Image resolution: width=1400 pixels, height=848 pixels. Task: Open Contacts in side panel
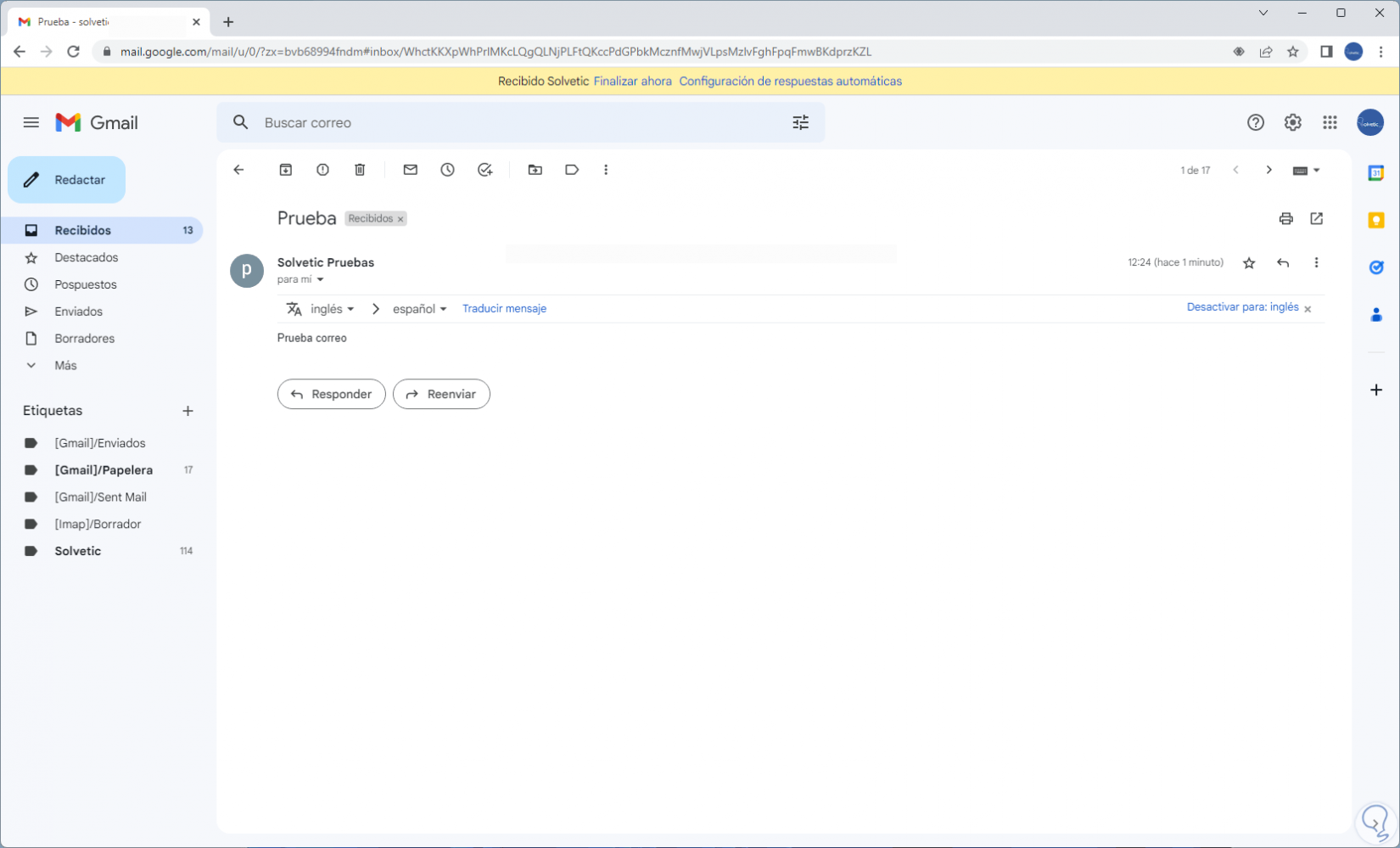[x=1376, y=315]
